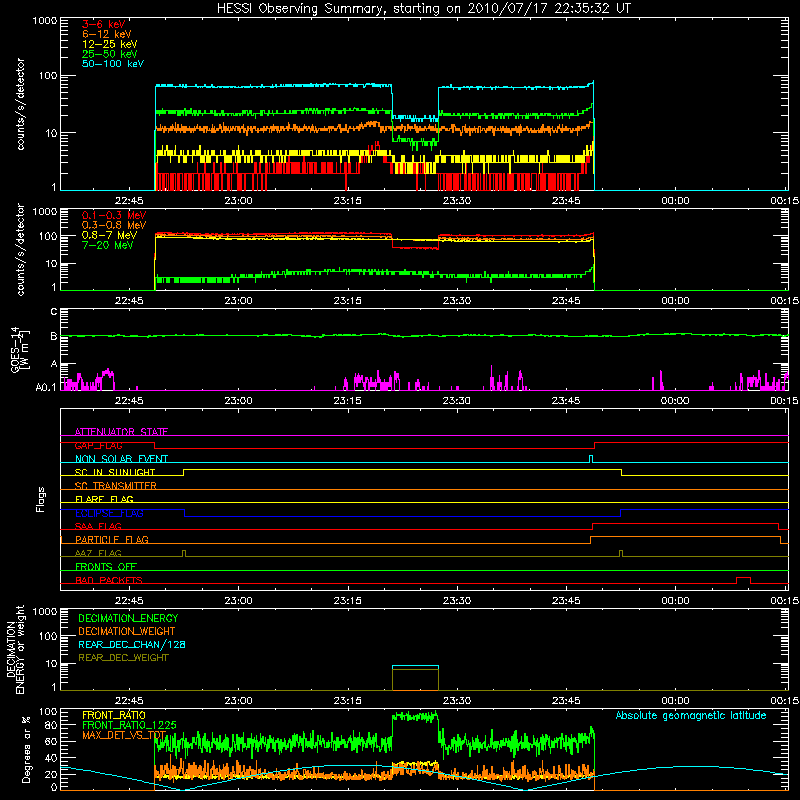This screenshot has height=800, width=800.
Task: Click the vertical Flags axis title
Action: (41, 499)
